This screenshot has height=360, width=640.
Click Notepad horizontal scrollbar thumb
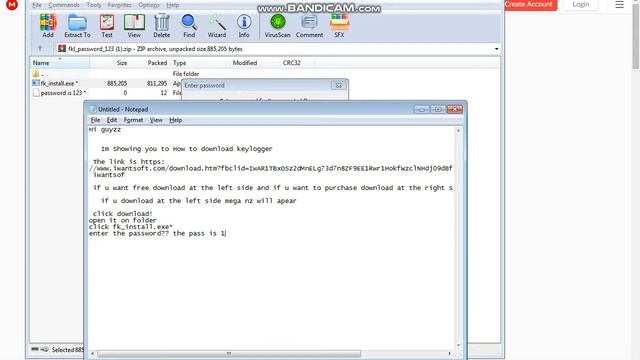(229, 353)
